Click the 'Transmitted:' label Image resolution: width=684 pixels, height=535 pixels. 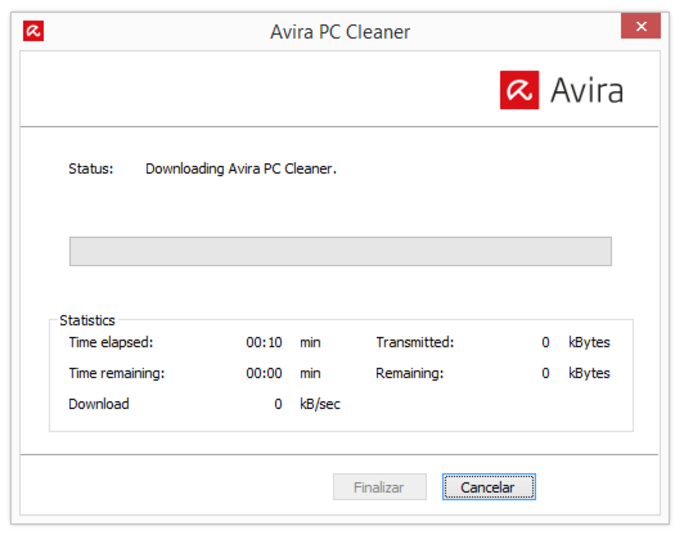tap(415, 343)
